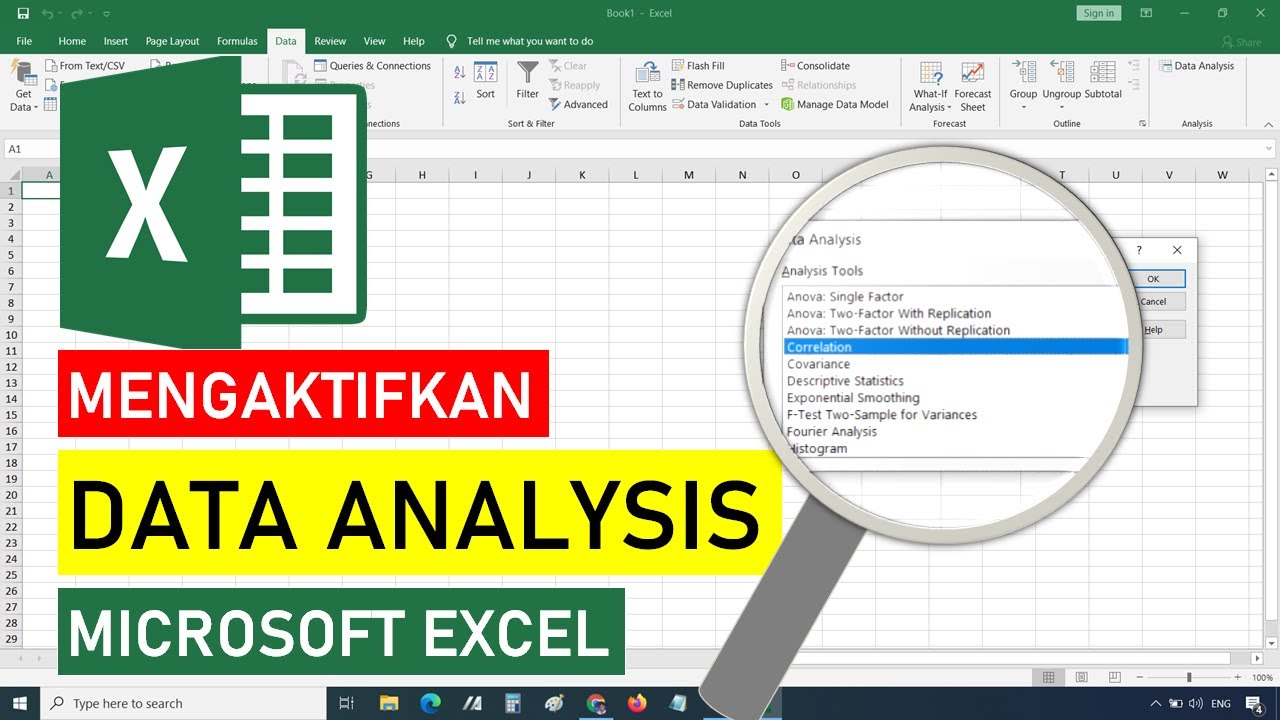Screen dimensions: 1280x720
Task: Expand the formula bar
Action: pos(1269,149)
